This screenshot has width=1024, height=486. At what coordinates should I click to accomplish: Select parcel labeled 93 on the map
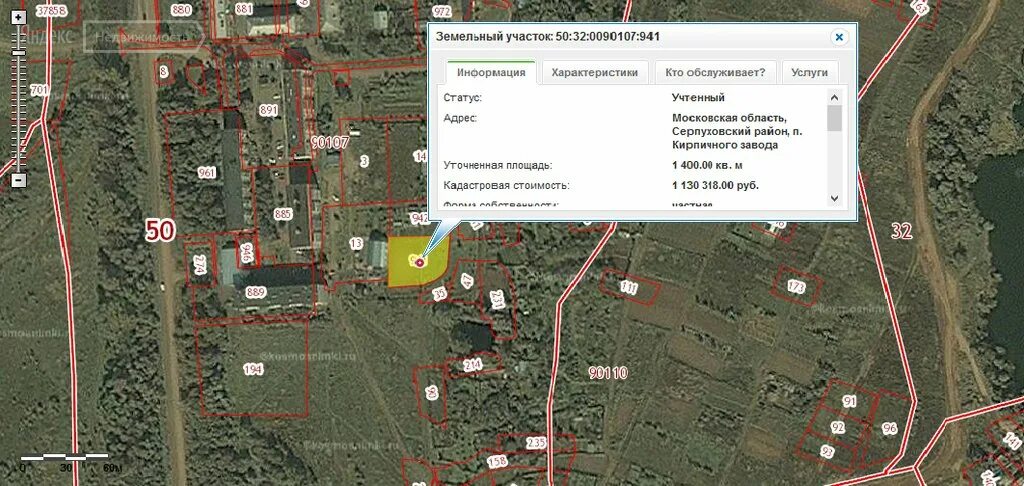tap(827, 452)
